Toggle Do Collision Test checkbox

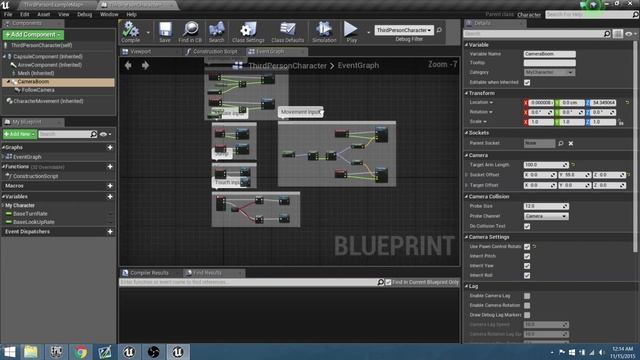(x=527, y=226)
